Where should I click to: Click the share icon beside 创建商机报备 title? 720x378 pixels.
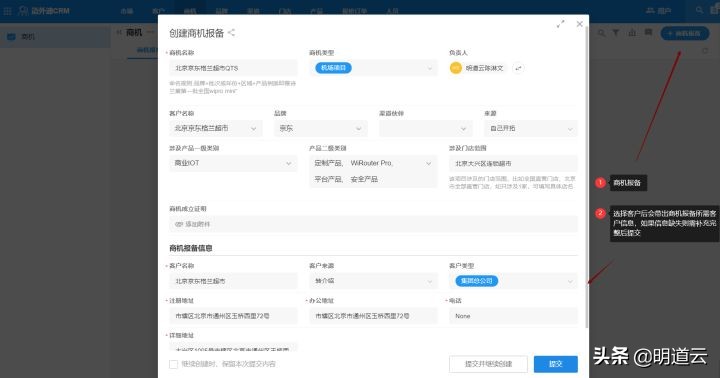[x=231, y=33]
